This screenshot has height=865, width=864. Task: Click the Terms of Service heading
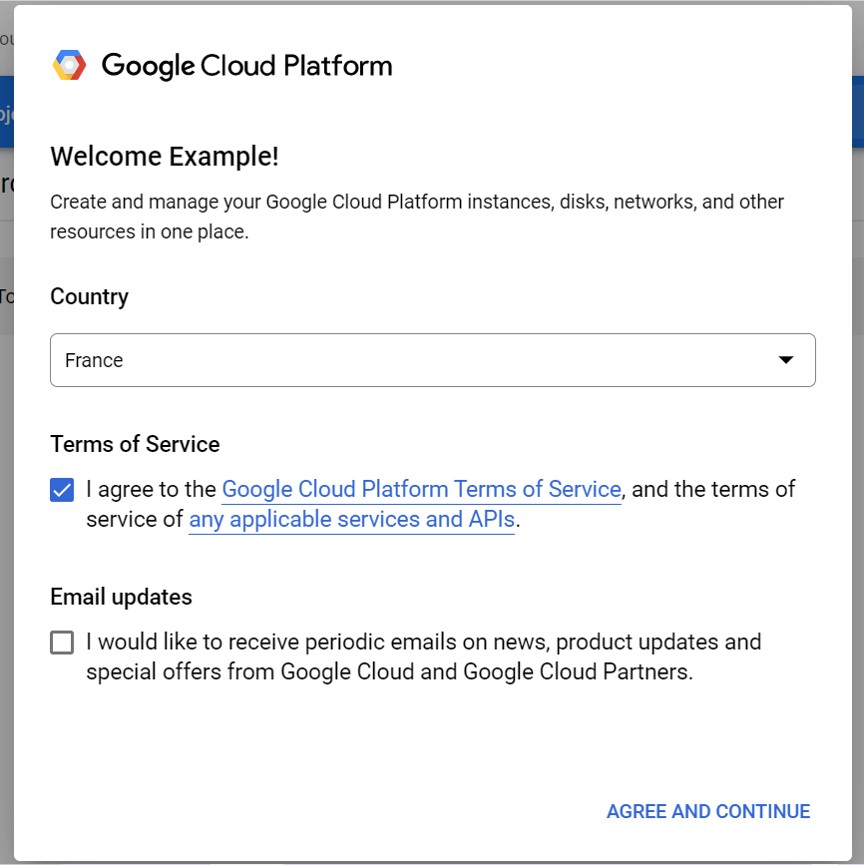135,444
